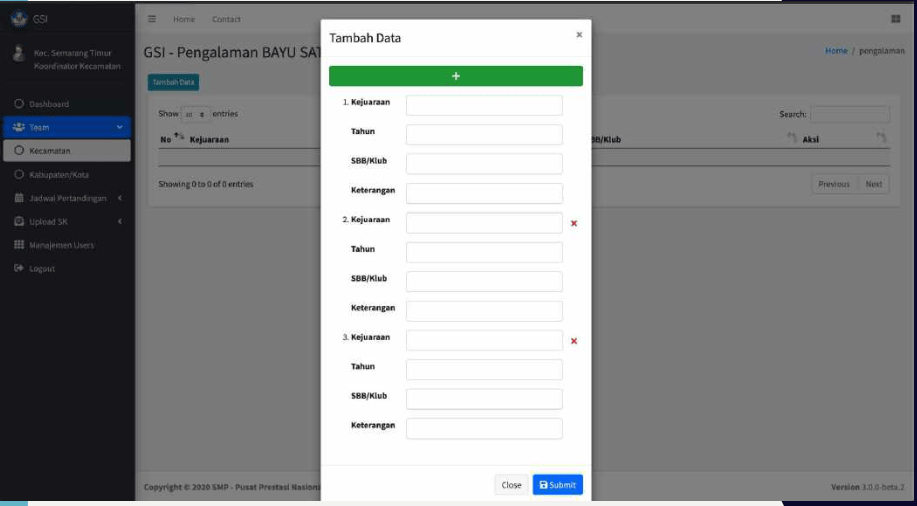Click the table Search input field
This screenshot has width=917, height=506.
tap(850, 114)
